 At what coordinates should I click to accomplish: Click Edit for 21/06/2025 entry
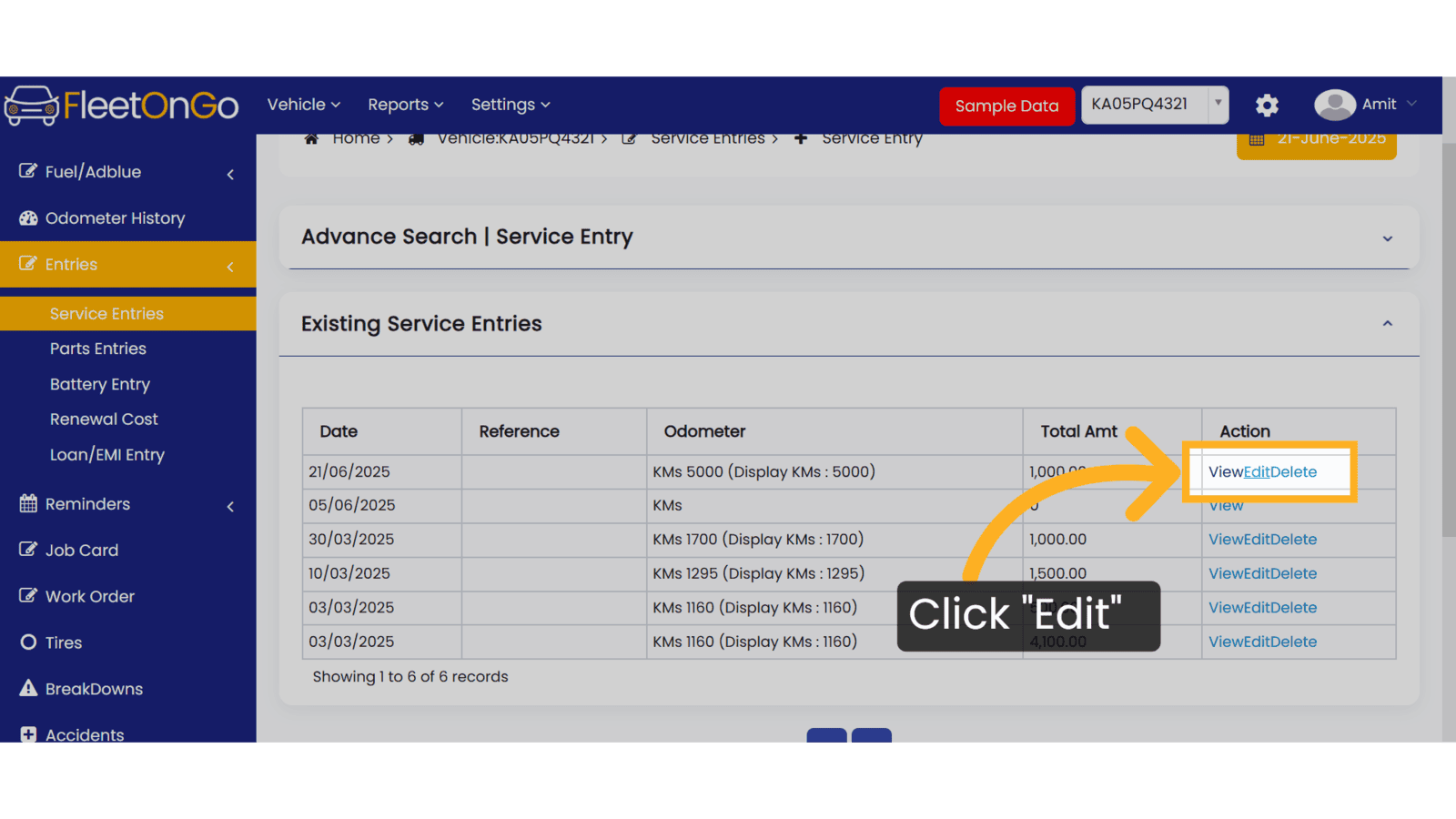[1257, 471]
